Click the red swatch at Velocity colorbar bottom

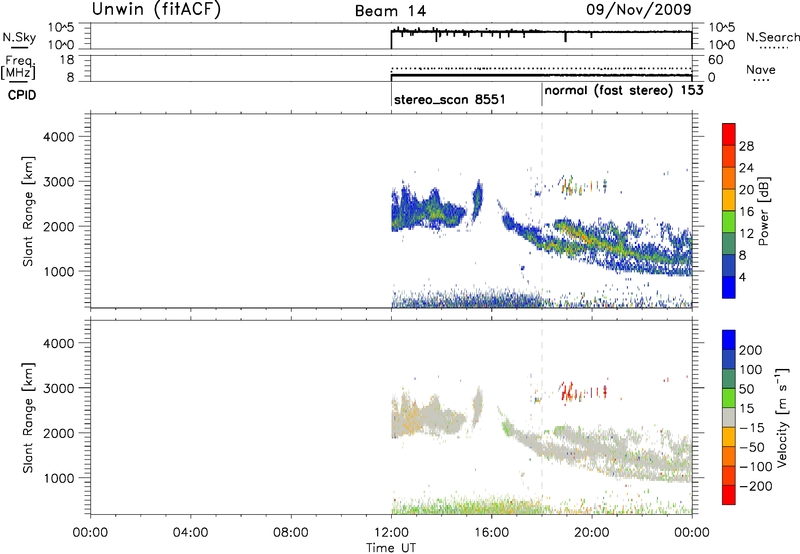729,495
